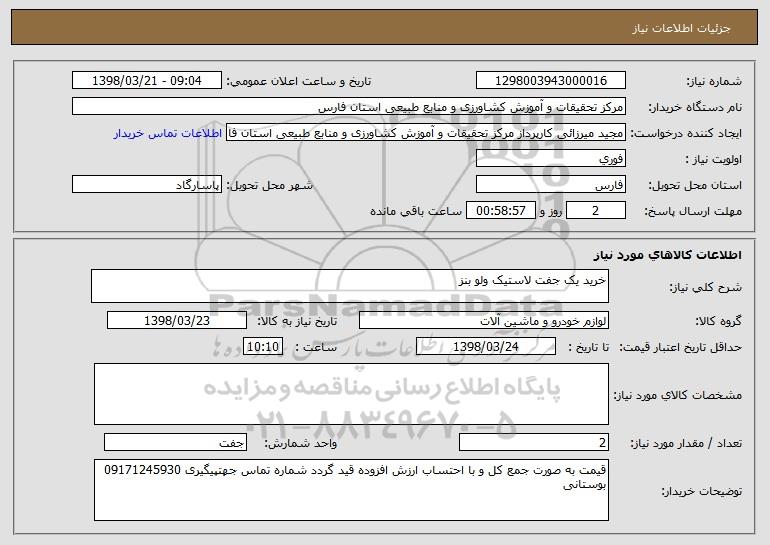Click the province field showing فارس
Image resolution: width=770 pixels, height=545 pixels.
coord(550,185)
